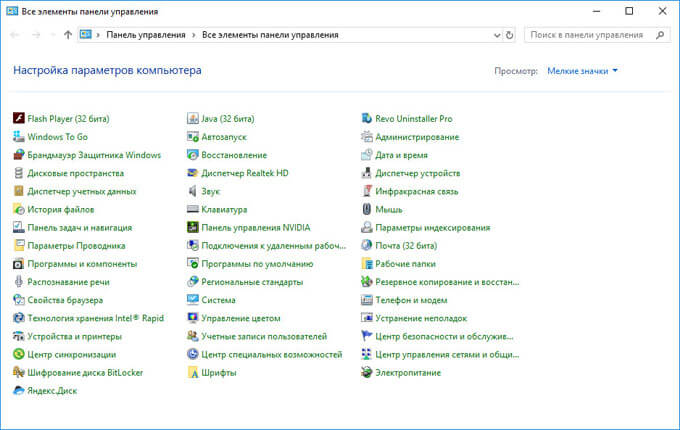Open the Устранение неполадок link
This screenshot has width=680, height=430.
coord(421,318)
